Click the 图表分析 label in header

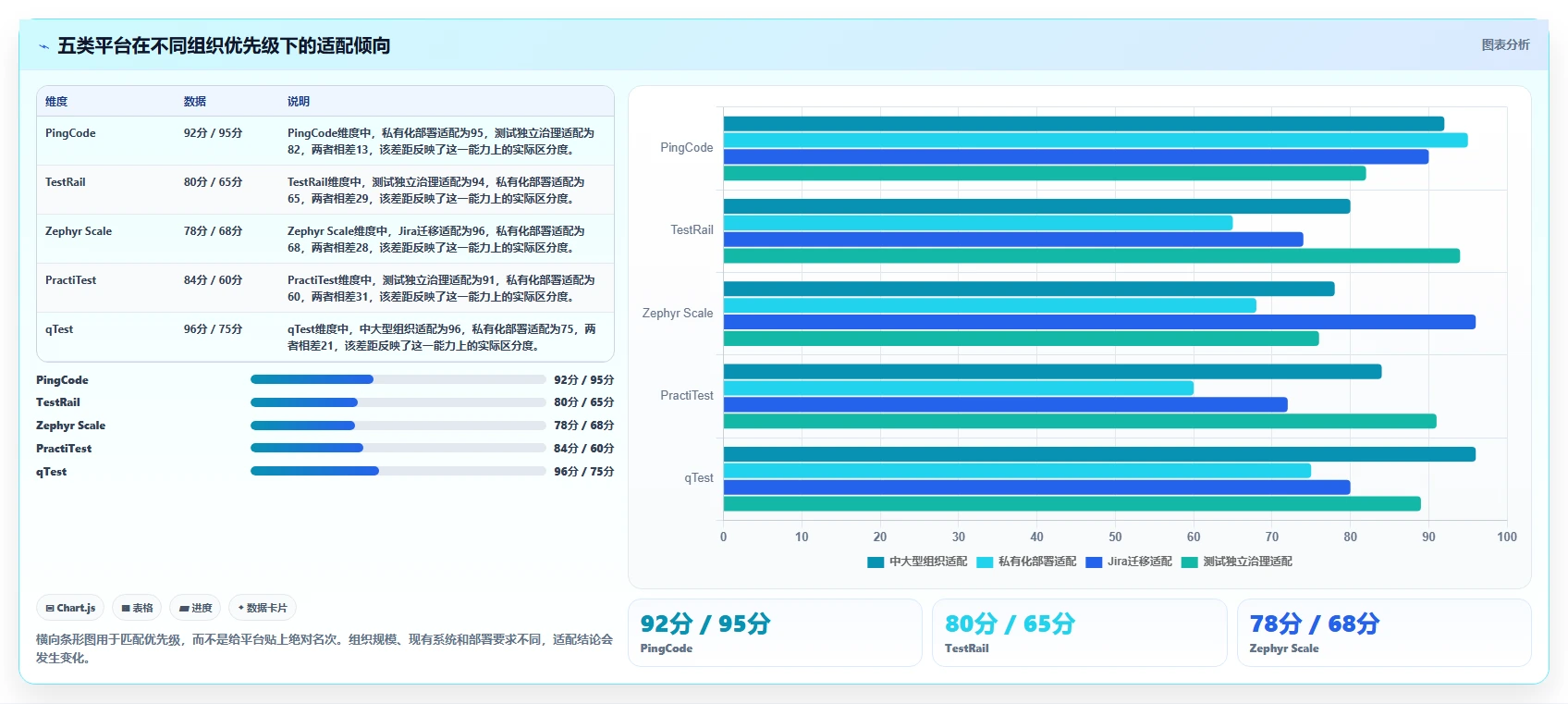tap(1505, 44)
